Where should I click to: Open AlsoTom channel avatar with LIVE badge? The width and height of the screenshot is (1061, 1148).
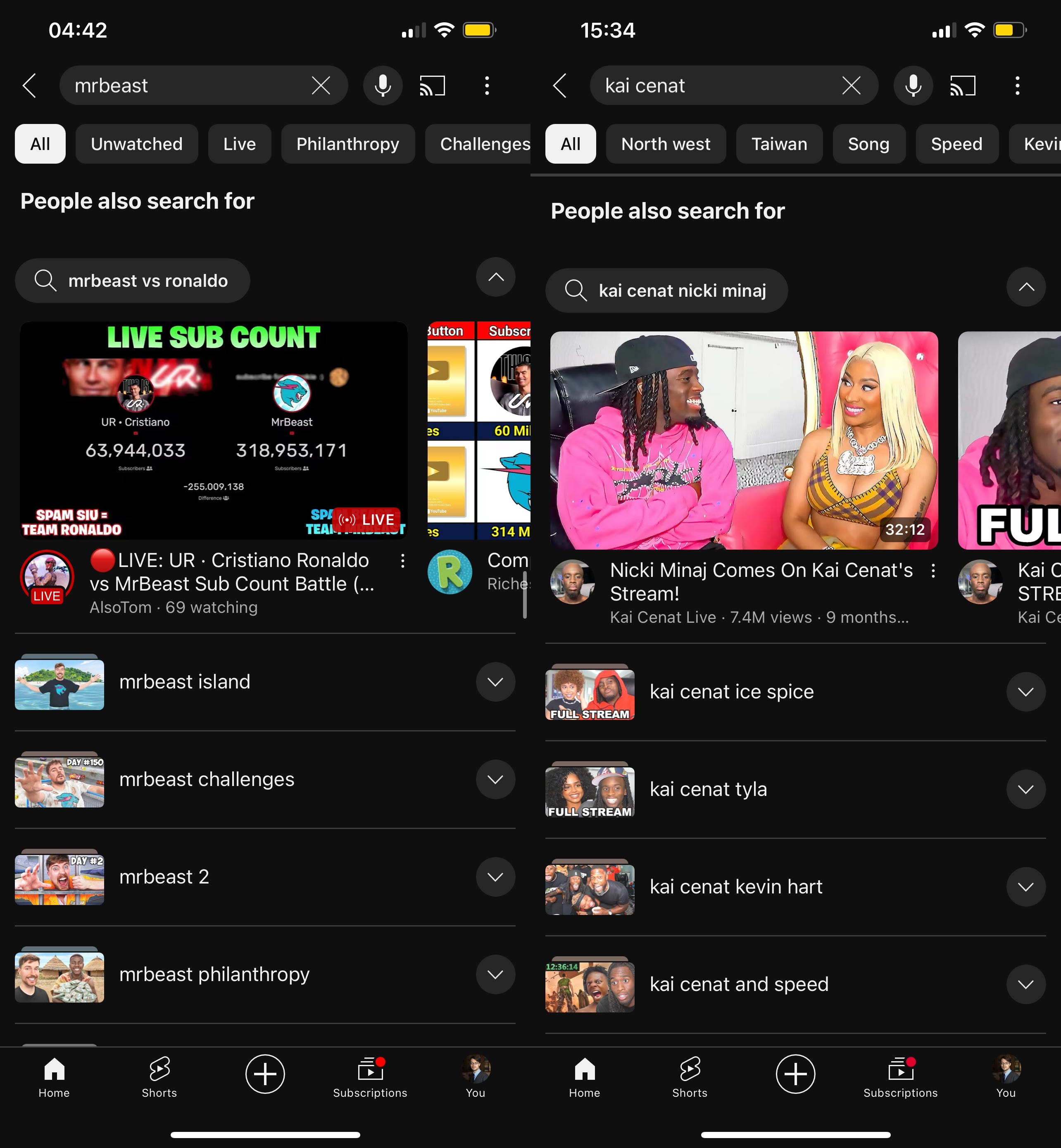(x=47, y=577)
